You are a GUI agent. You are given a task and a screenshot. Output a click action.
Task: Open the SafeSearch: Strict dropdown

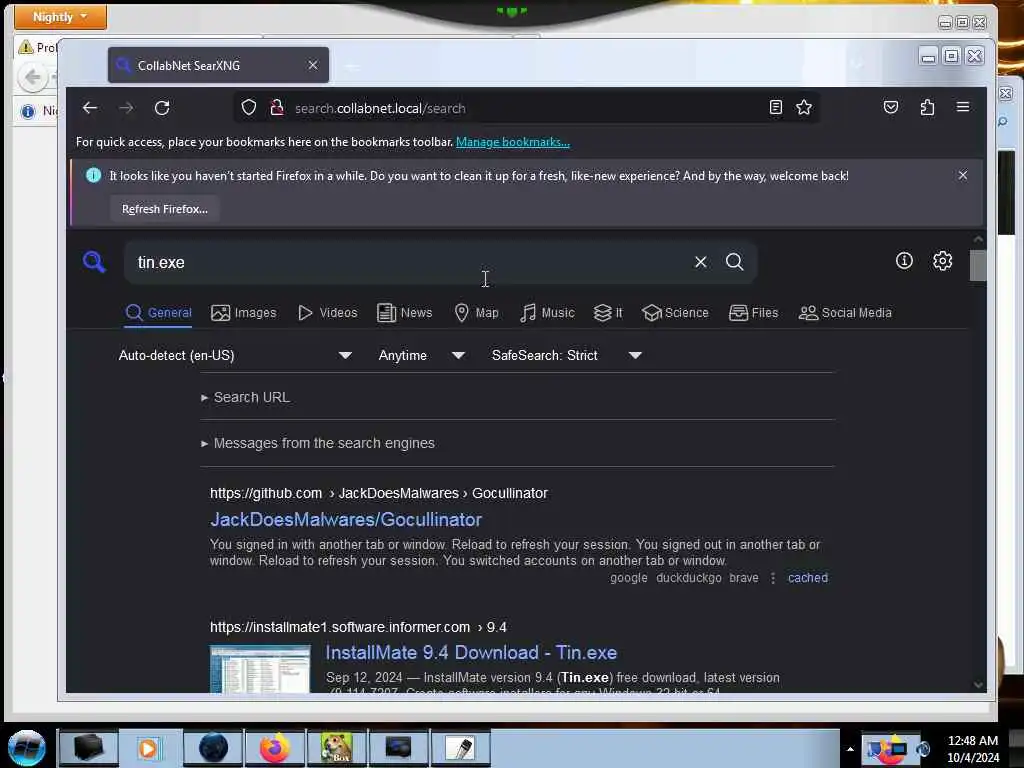pos(566,355)
